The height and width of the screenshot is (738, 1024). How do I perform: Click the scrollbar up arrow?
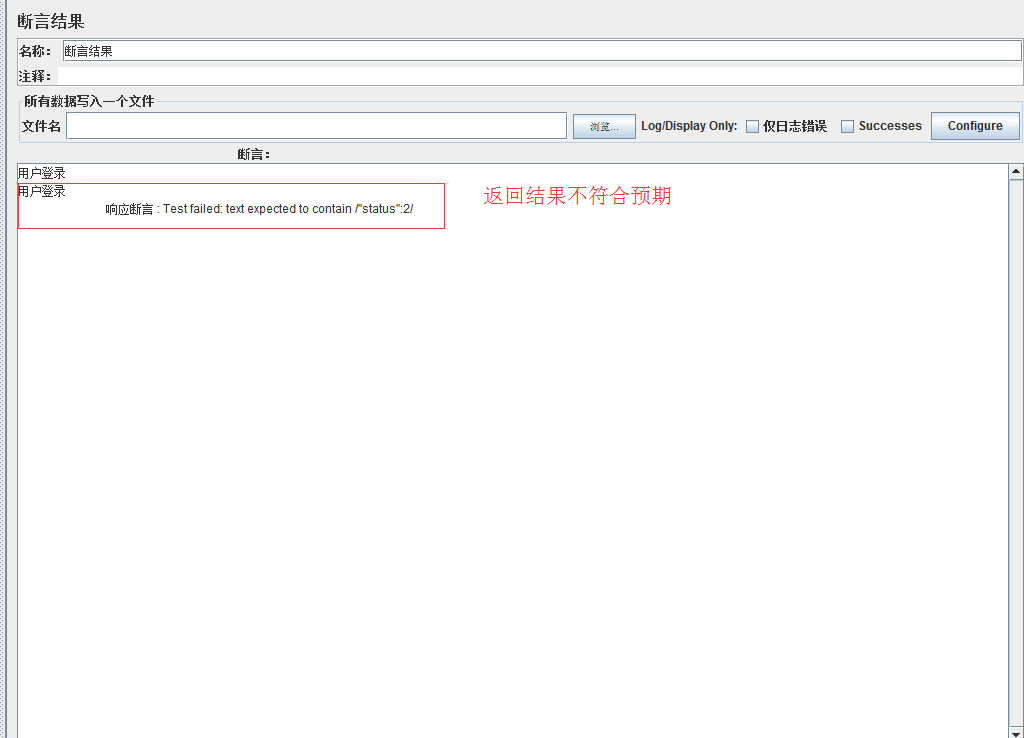(x=1016, y=172)
